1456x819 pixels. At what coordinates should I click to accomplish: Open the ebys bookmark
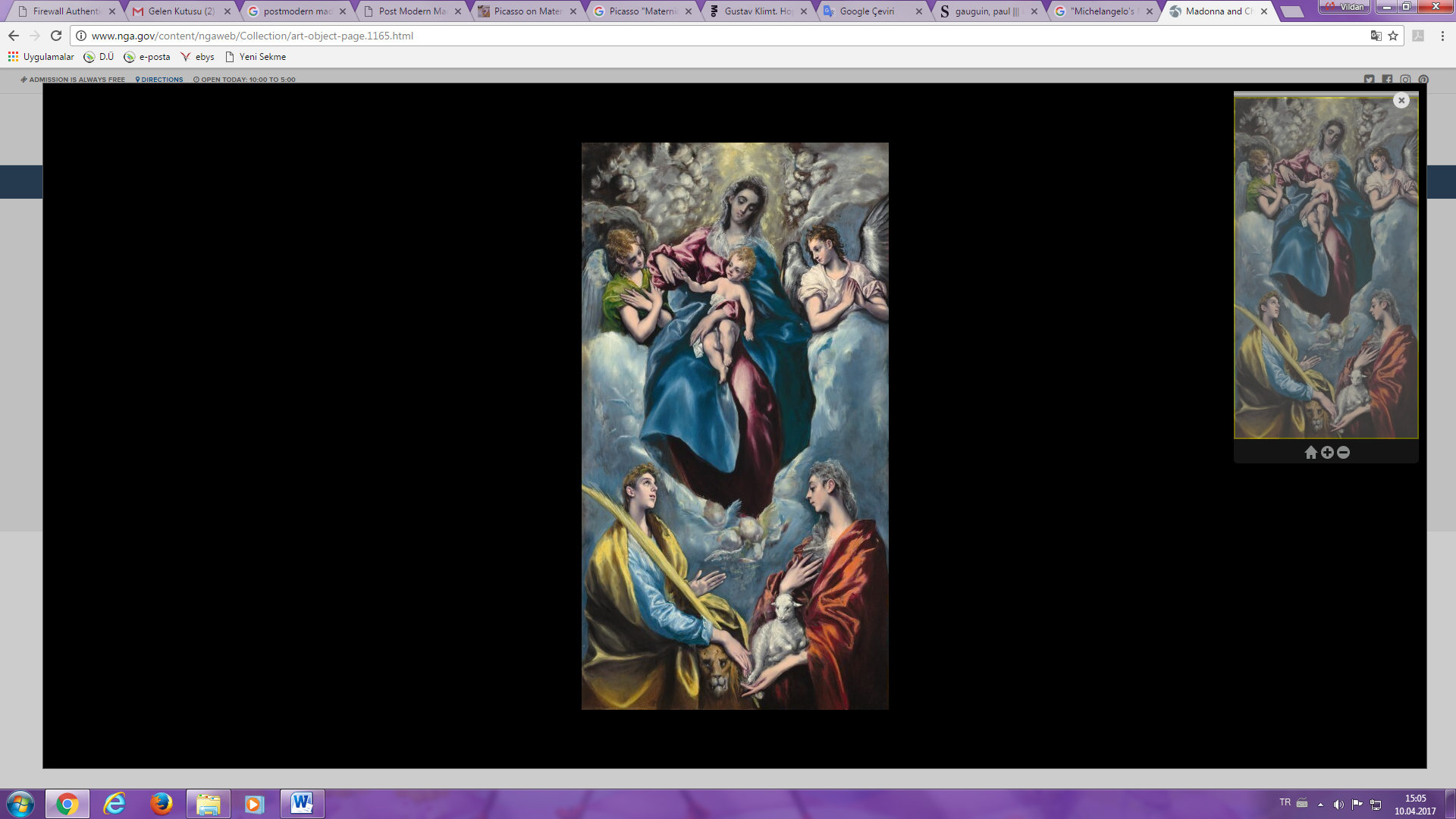coord(197,57)
